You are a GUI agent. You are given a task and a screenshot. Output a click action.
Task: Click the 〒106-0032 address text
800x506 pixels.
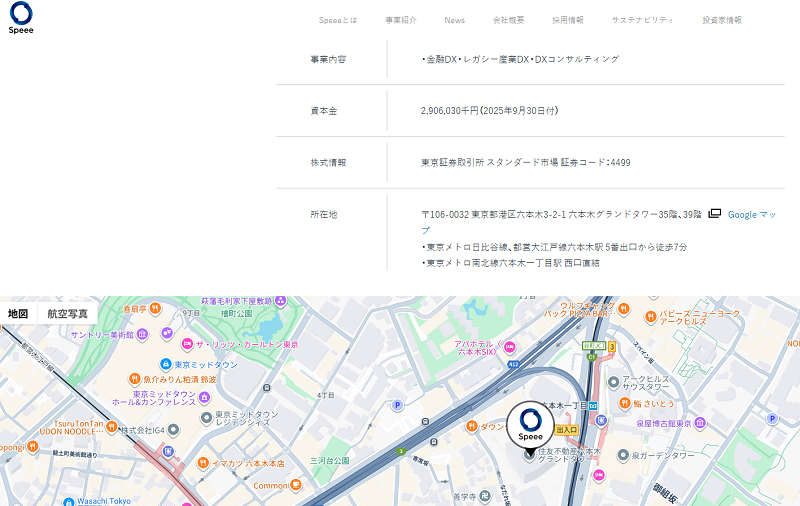(561, 215)
